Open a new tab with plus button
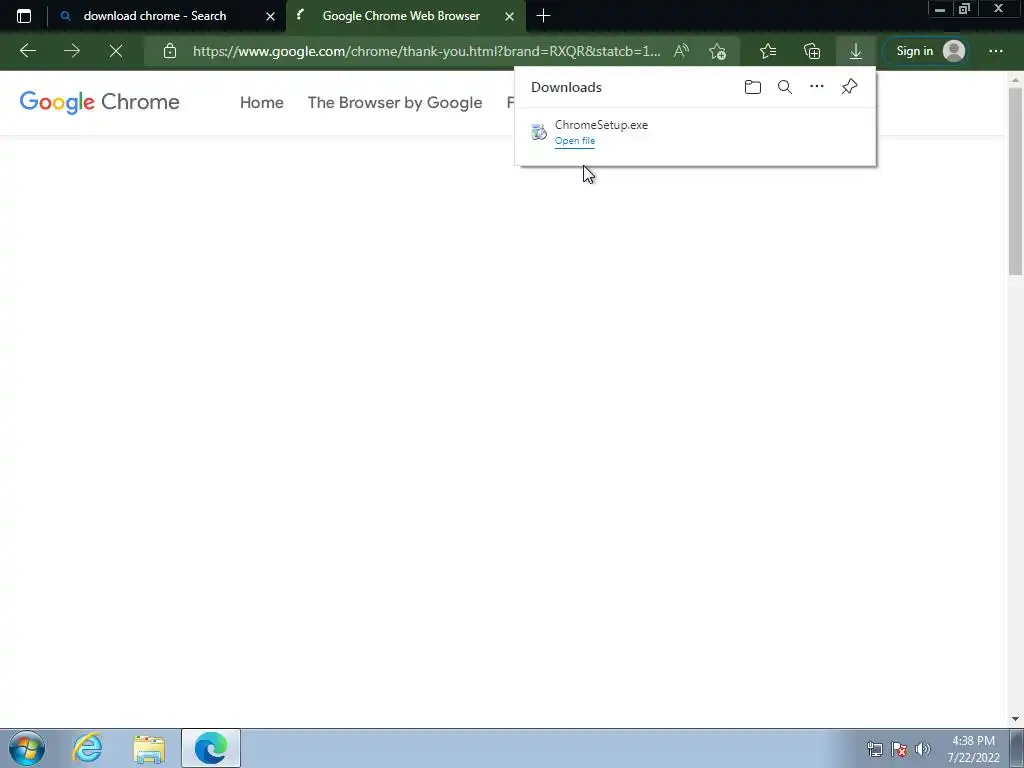The width and height of the screenshot is (1024, 768). (543, 16)
